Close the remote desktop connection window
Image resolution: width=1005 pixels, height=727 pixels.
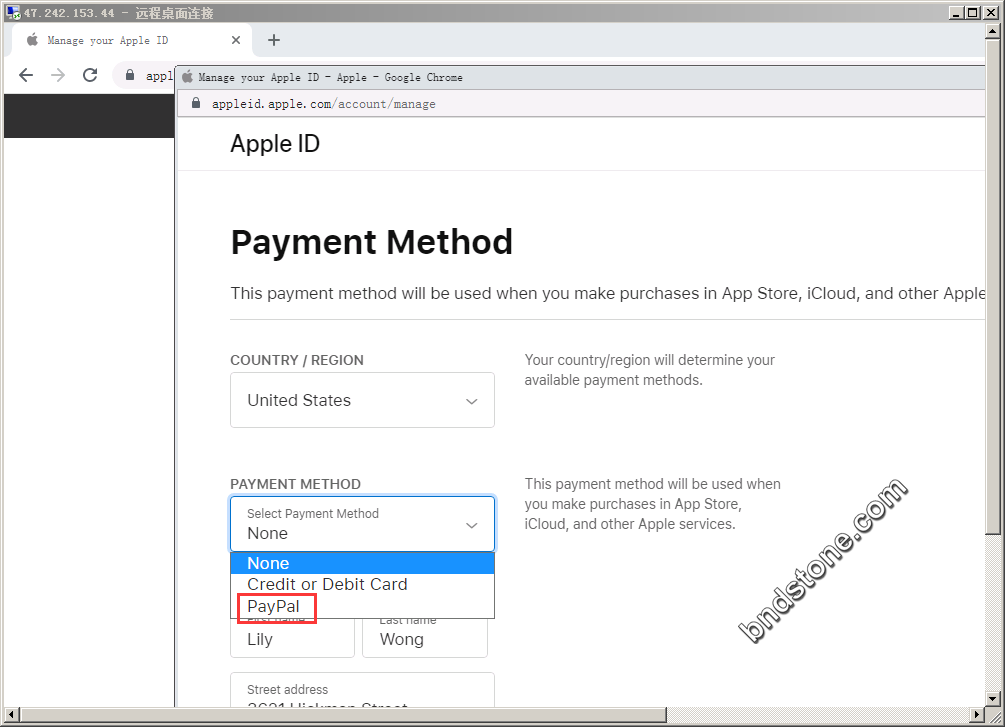pos(990,13)
